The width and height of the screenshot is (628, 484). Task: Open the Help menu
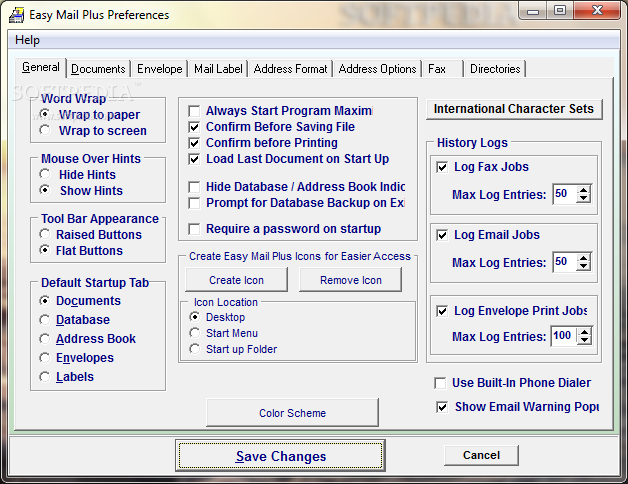[27, 40]
